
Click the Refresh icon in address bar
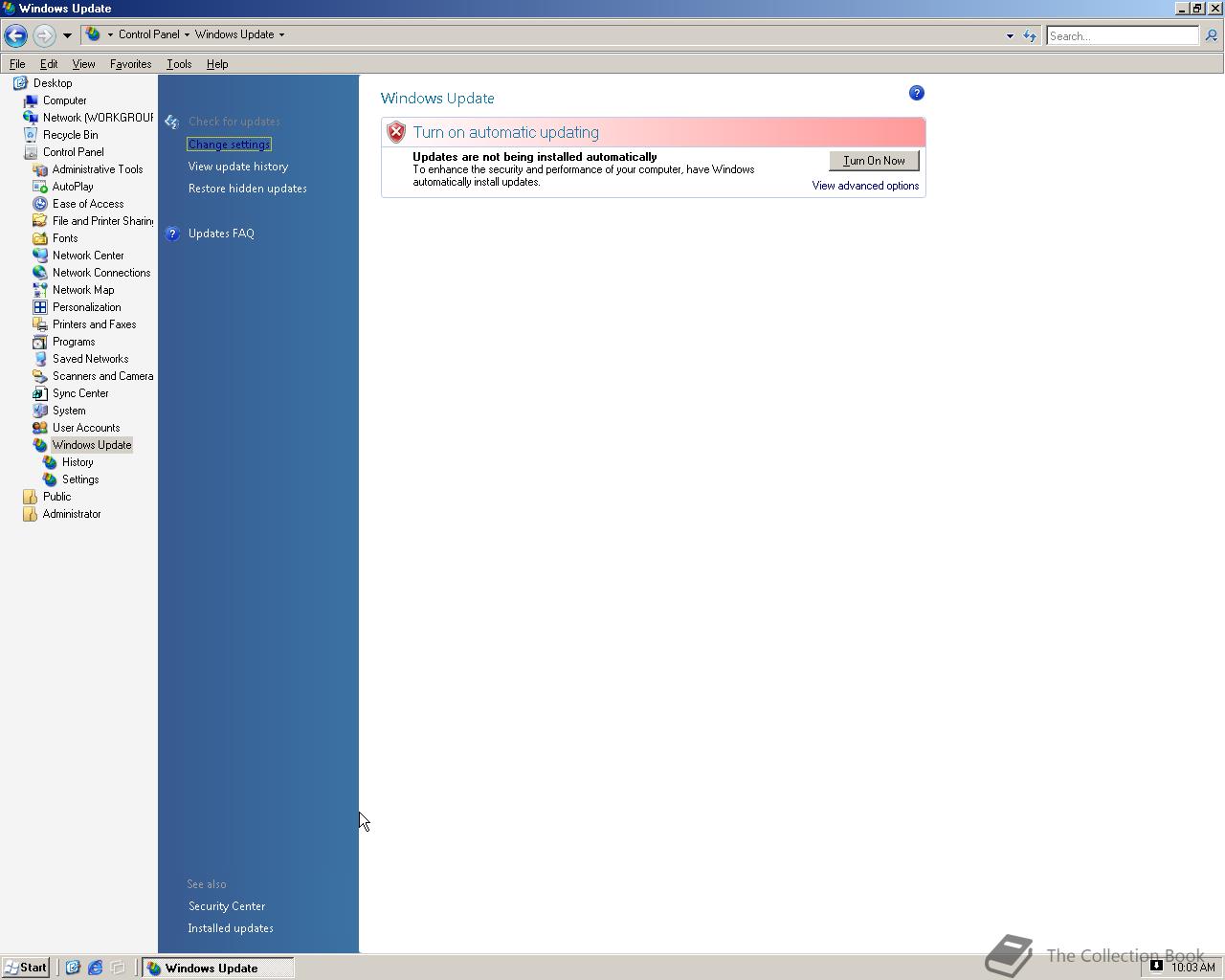point(1030,35)
